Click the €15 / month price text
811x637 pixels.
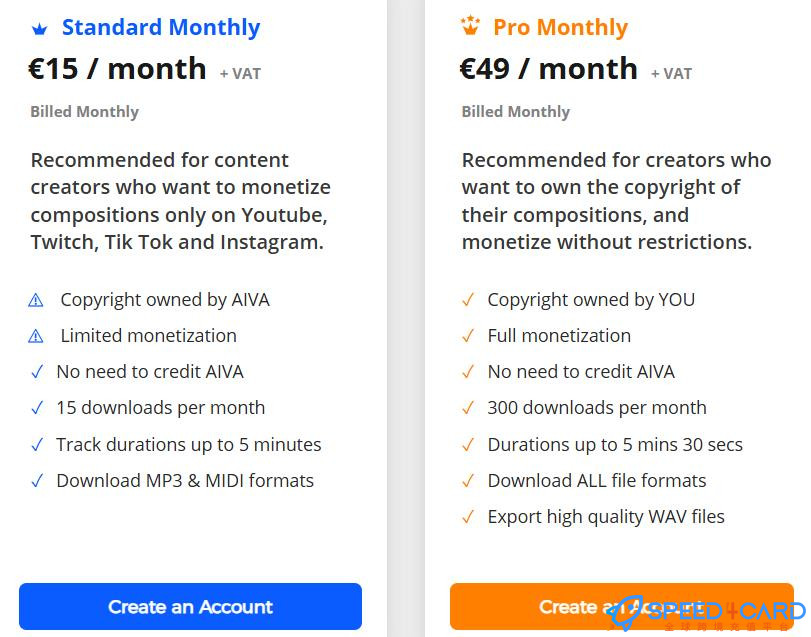117,69
